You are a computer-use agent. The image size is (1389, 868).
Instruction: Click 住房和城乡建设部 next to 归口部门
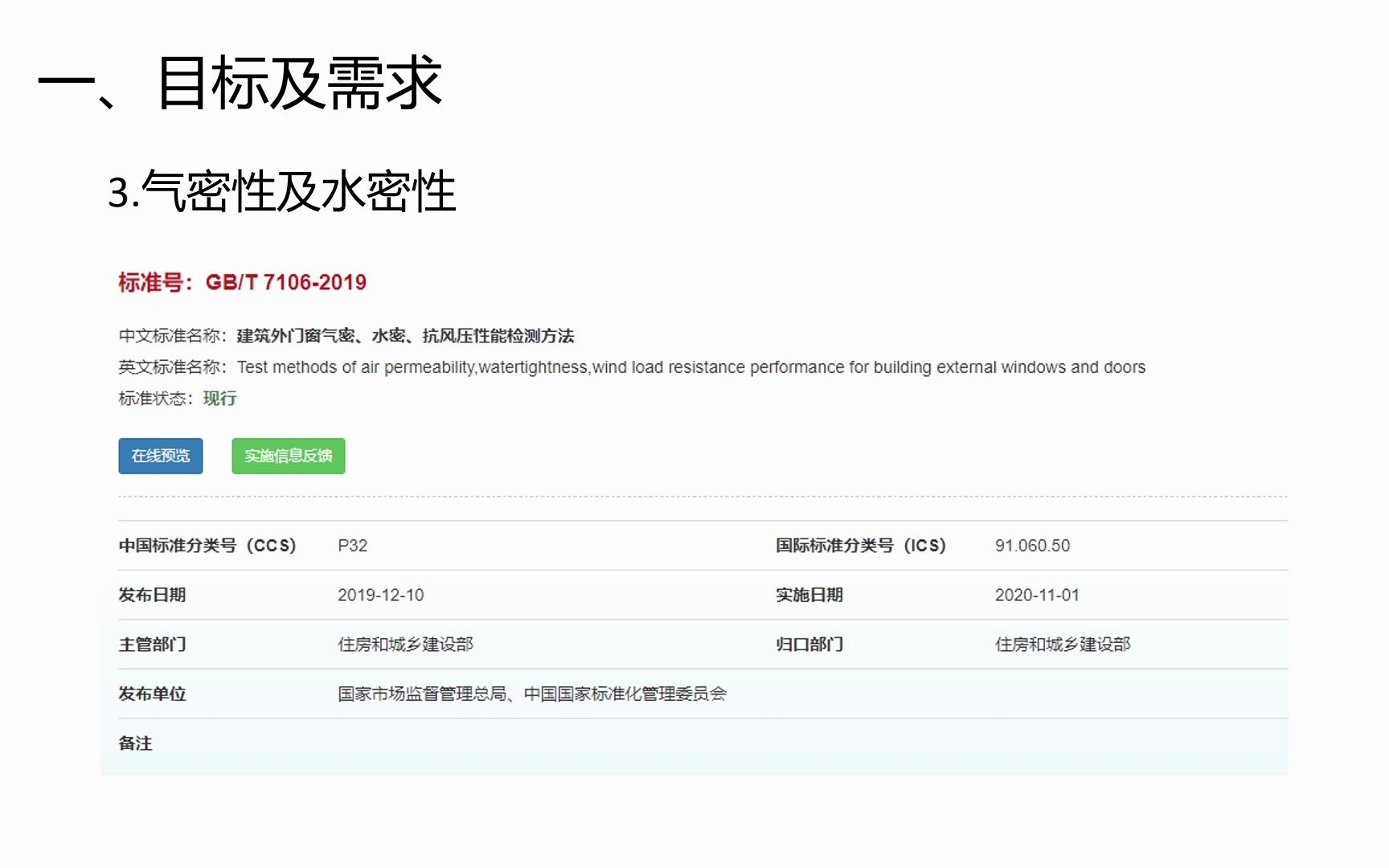coord(1063,645)
